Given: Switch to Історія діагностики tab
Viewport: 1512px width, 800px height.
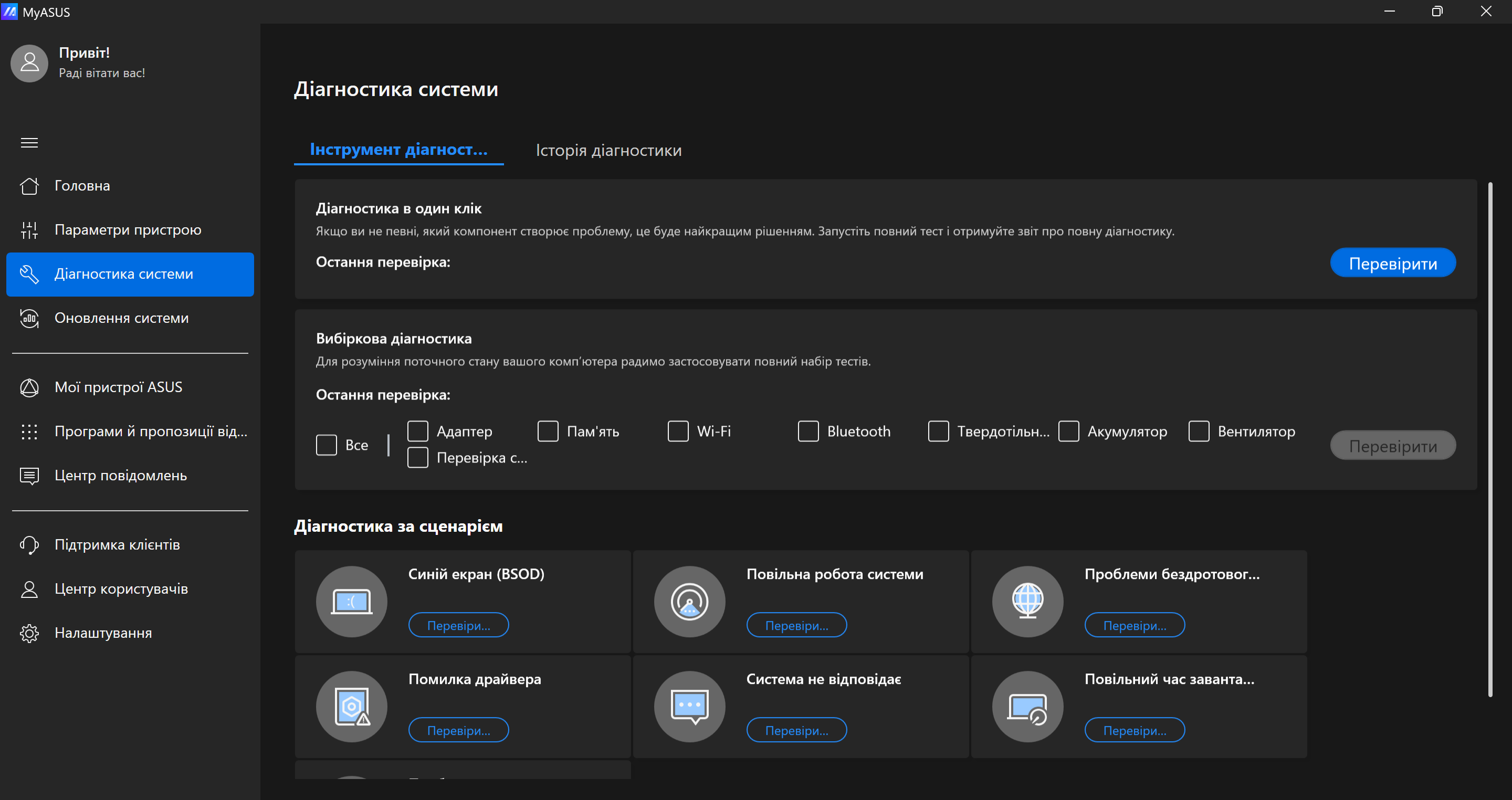Looking at the screenshot, I should click(608, 150).
